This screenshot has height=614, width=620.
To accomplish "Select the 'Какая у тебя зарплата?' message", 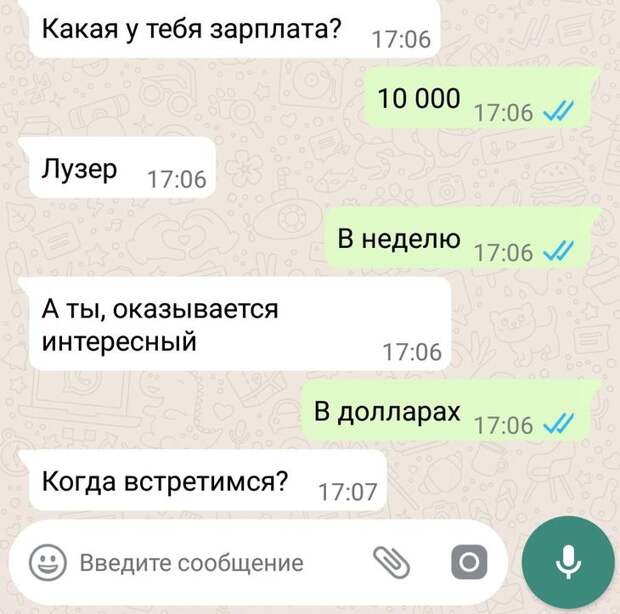I will [234, 29].
